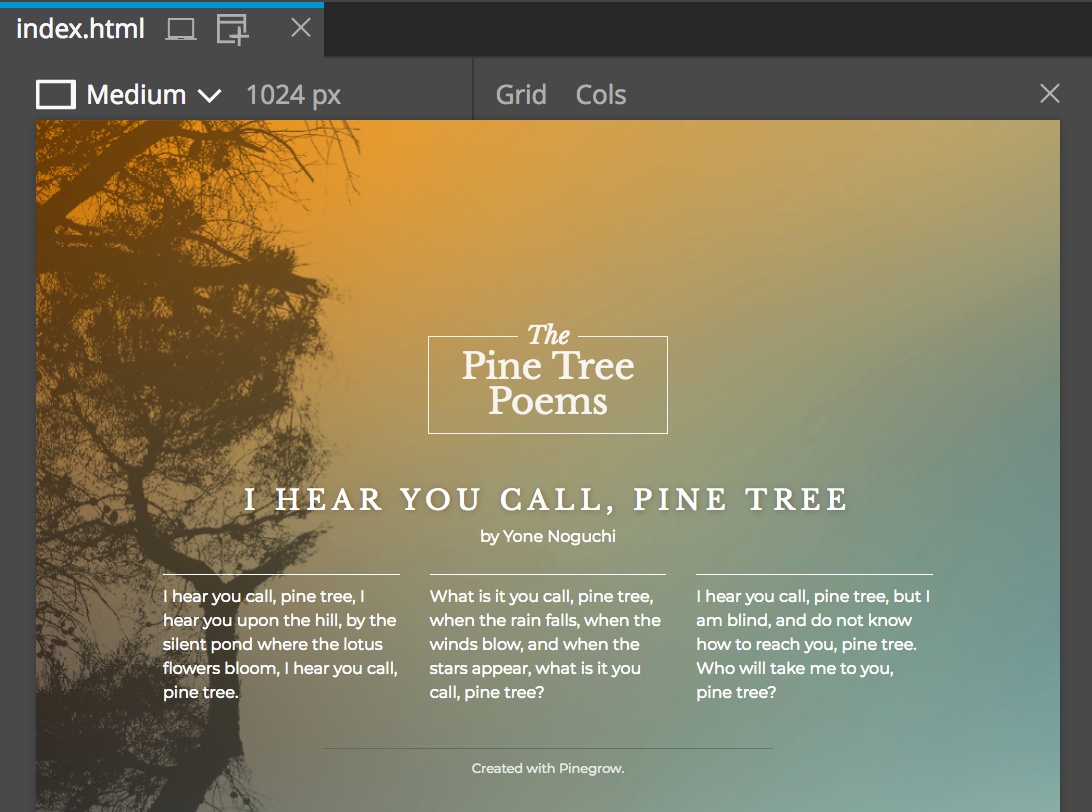This screenshot has height=812, width=1092.
Task: Open the Medium size dropdown
Action: 153,95
